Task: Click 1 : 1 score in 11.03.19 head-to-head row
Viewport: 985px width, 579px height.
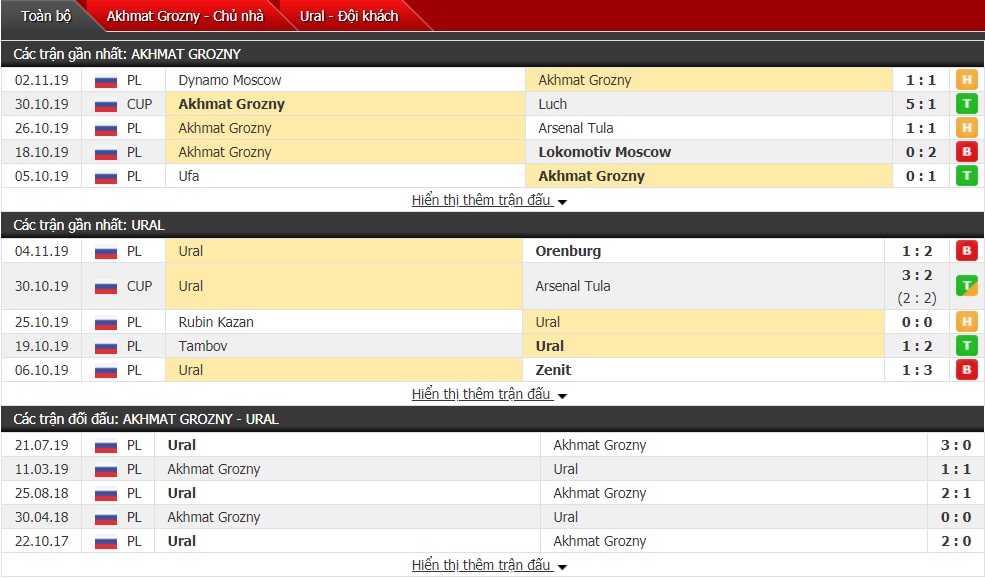Action: (x=955, y=469)
